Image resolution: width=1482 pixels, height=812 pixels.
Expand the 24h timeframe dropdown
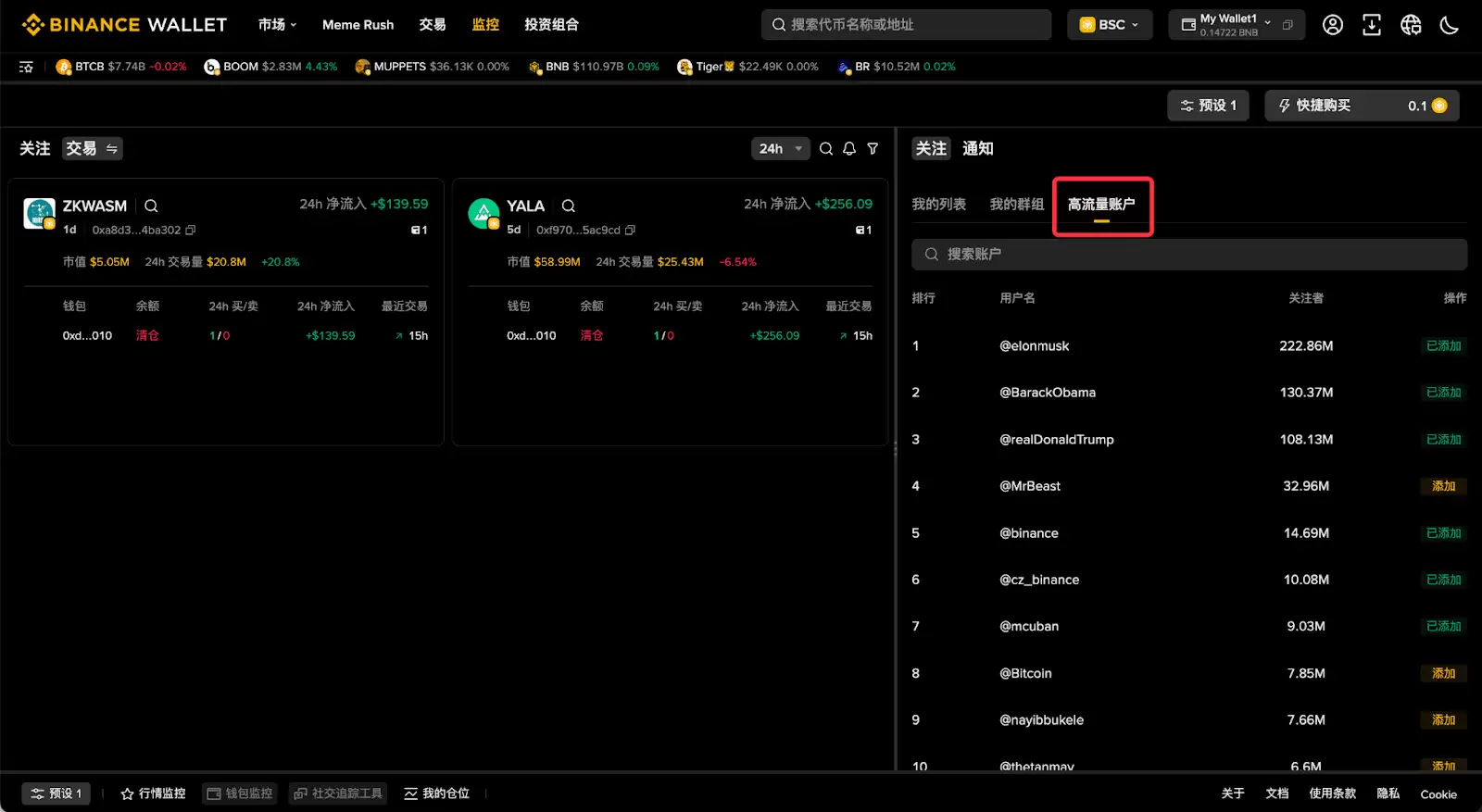tap(780, 149)
